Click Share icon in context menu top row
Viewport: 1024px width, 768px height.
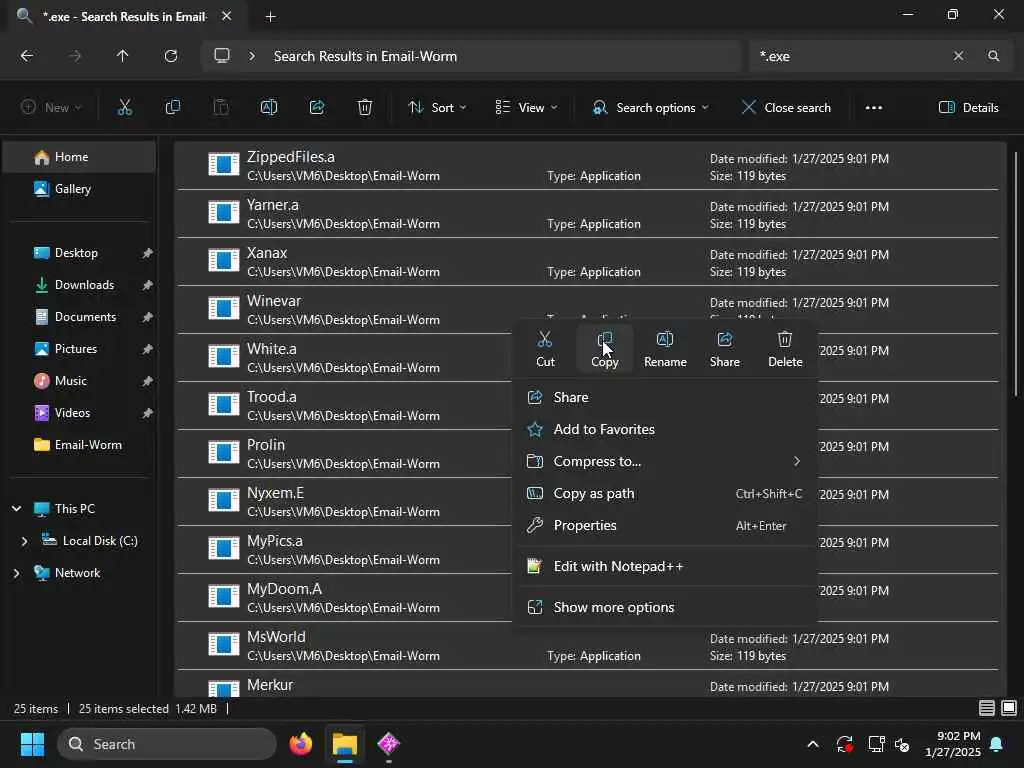point(725,349)
